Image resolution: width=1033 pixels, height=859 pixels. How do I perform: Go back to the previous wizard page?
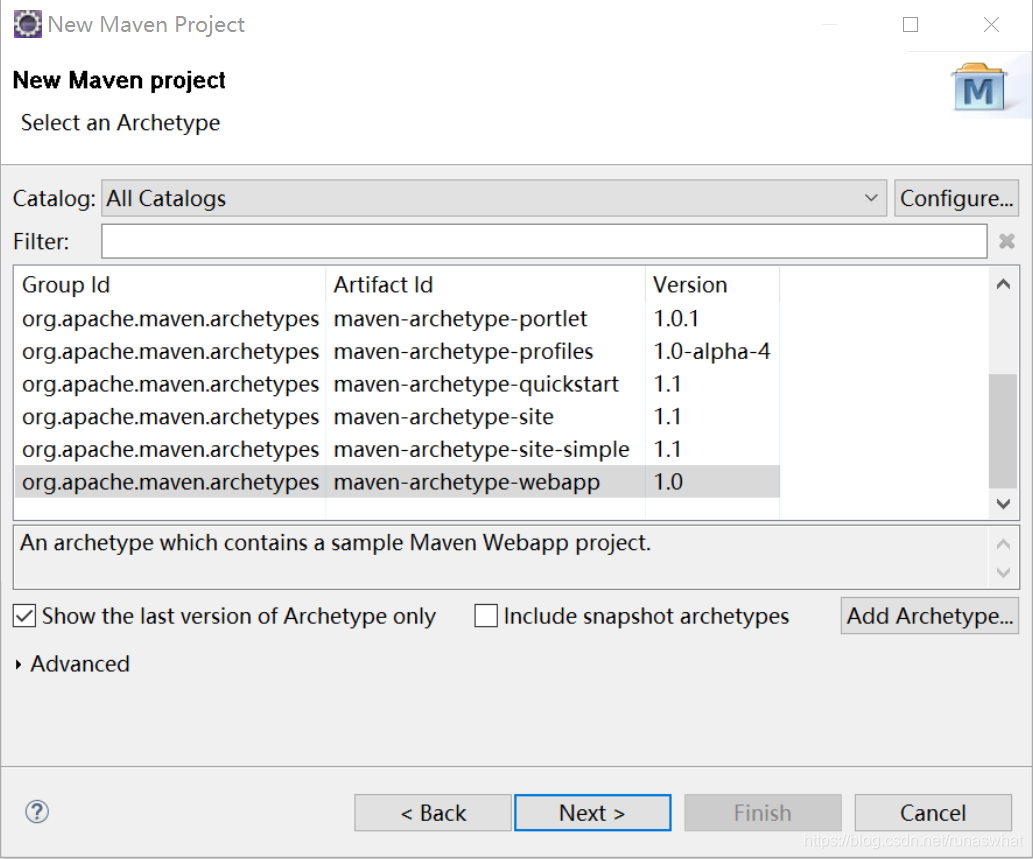pos(432,812)
